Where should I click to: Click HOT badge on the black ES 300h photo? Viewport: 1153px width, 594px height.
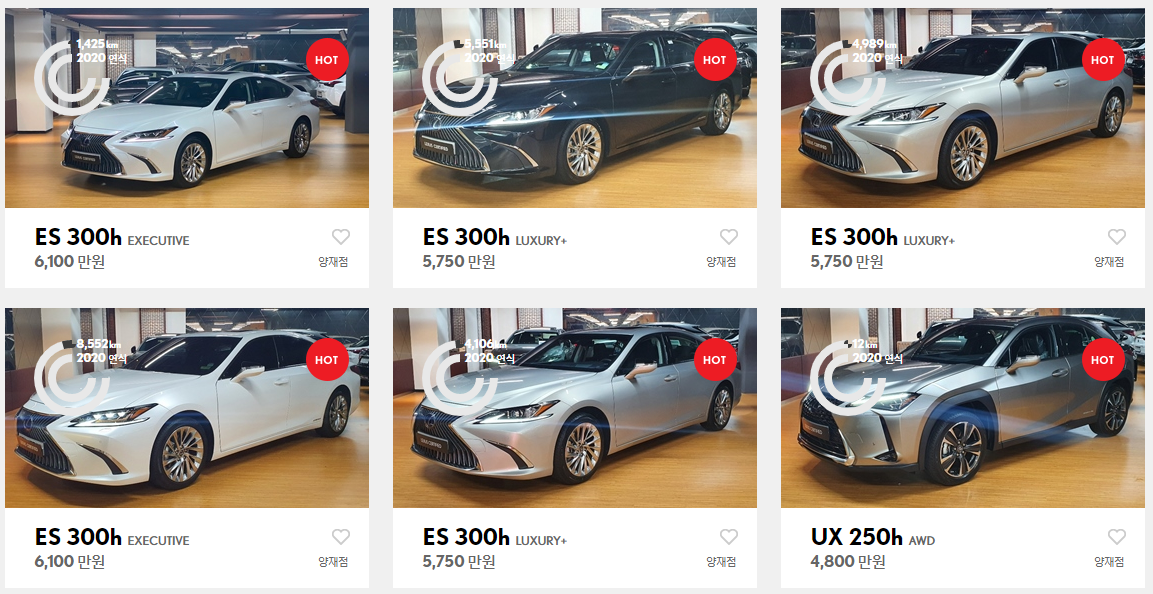pos(715,60)
